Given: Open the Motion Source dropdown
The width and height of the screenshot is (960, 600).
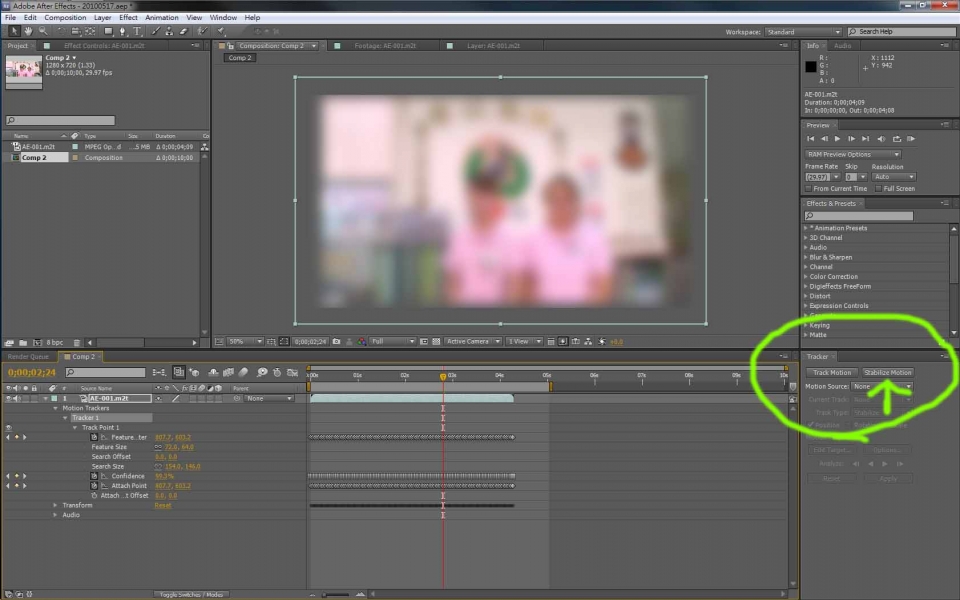Looking at the screenshot, I should click(x=882, y=386).
